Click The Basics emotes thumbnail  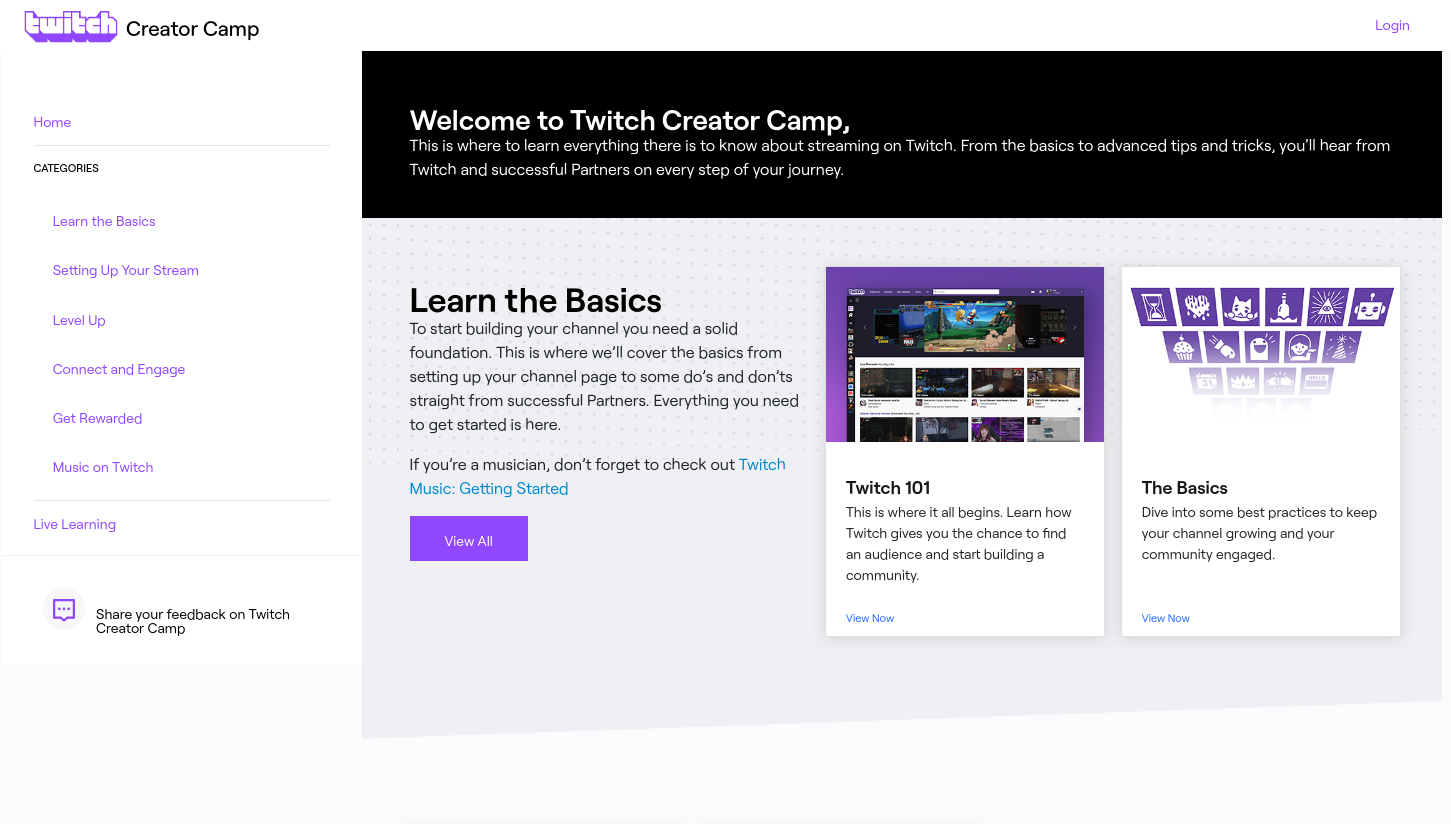click(1261, 354)
